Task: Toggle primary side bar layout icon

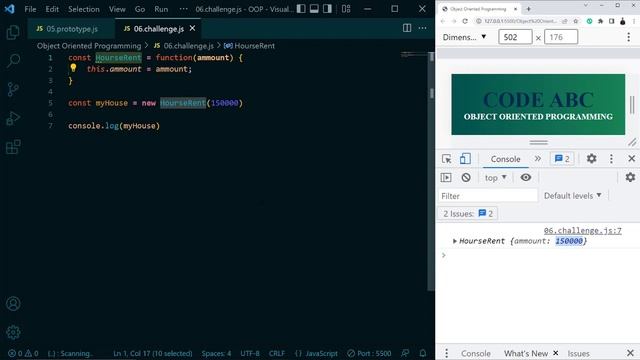Action: point(301,9)
